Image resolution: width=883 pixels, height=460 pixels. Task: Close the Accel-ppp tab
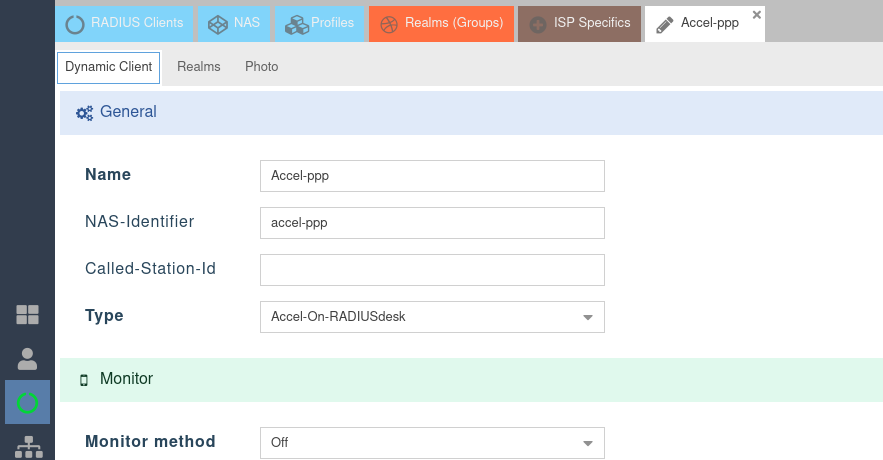(756, 15)
